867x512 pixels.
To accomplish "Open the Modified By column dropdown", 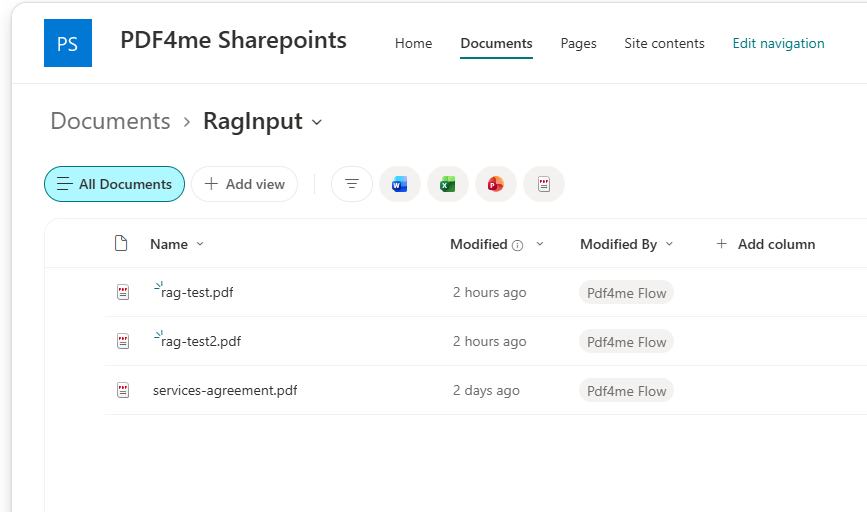I will [669, 244].
